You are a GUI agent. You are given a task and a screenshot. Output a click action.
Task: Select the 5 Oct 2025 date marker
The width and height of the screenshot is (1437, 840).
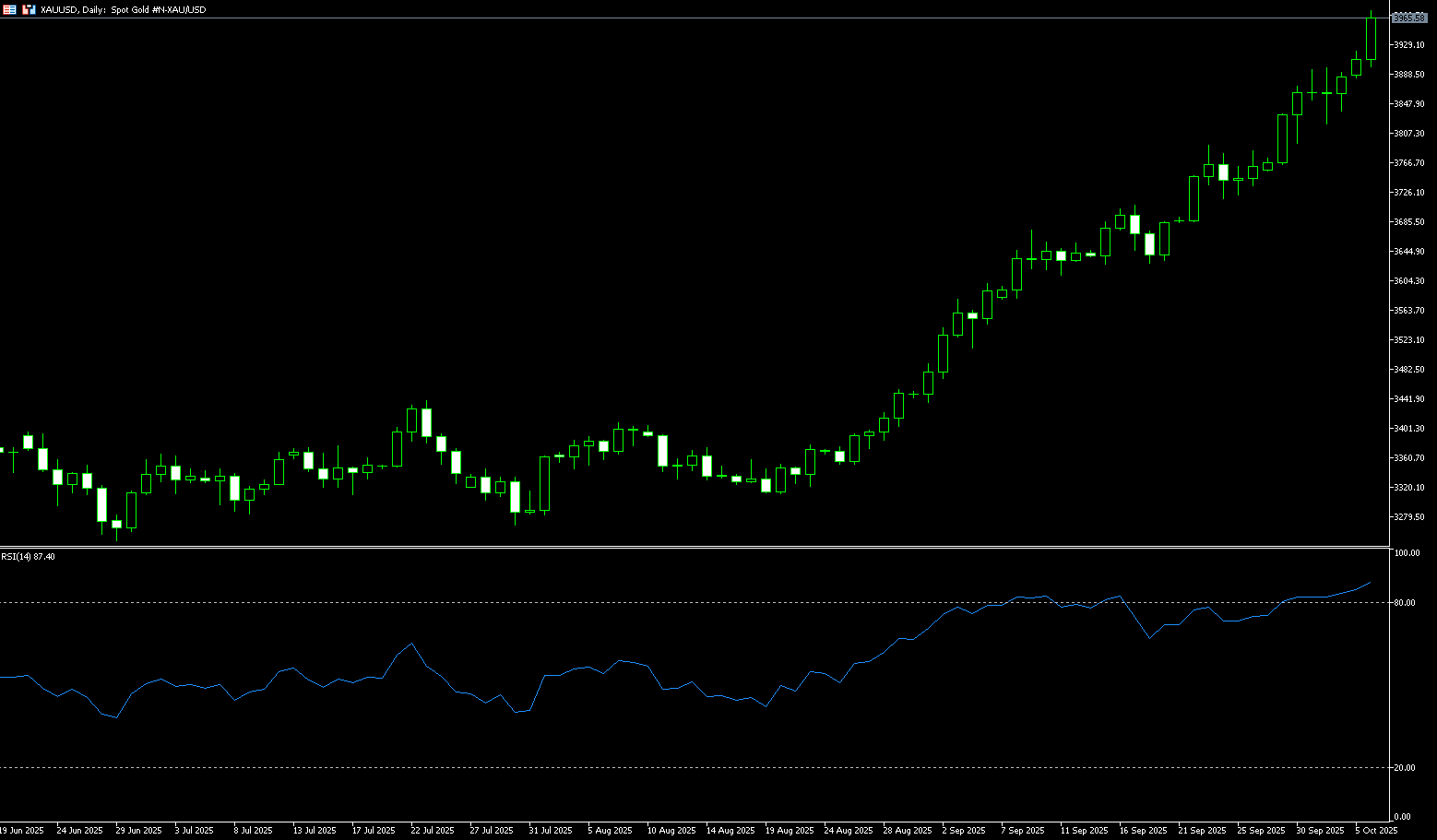tap(1376, 830)
